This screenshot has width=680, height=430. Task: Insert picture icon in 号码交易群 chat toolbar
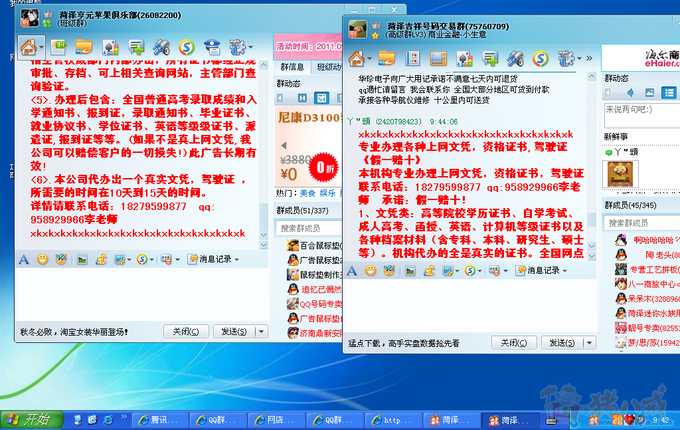click(410, 271)
